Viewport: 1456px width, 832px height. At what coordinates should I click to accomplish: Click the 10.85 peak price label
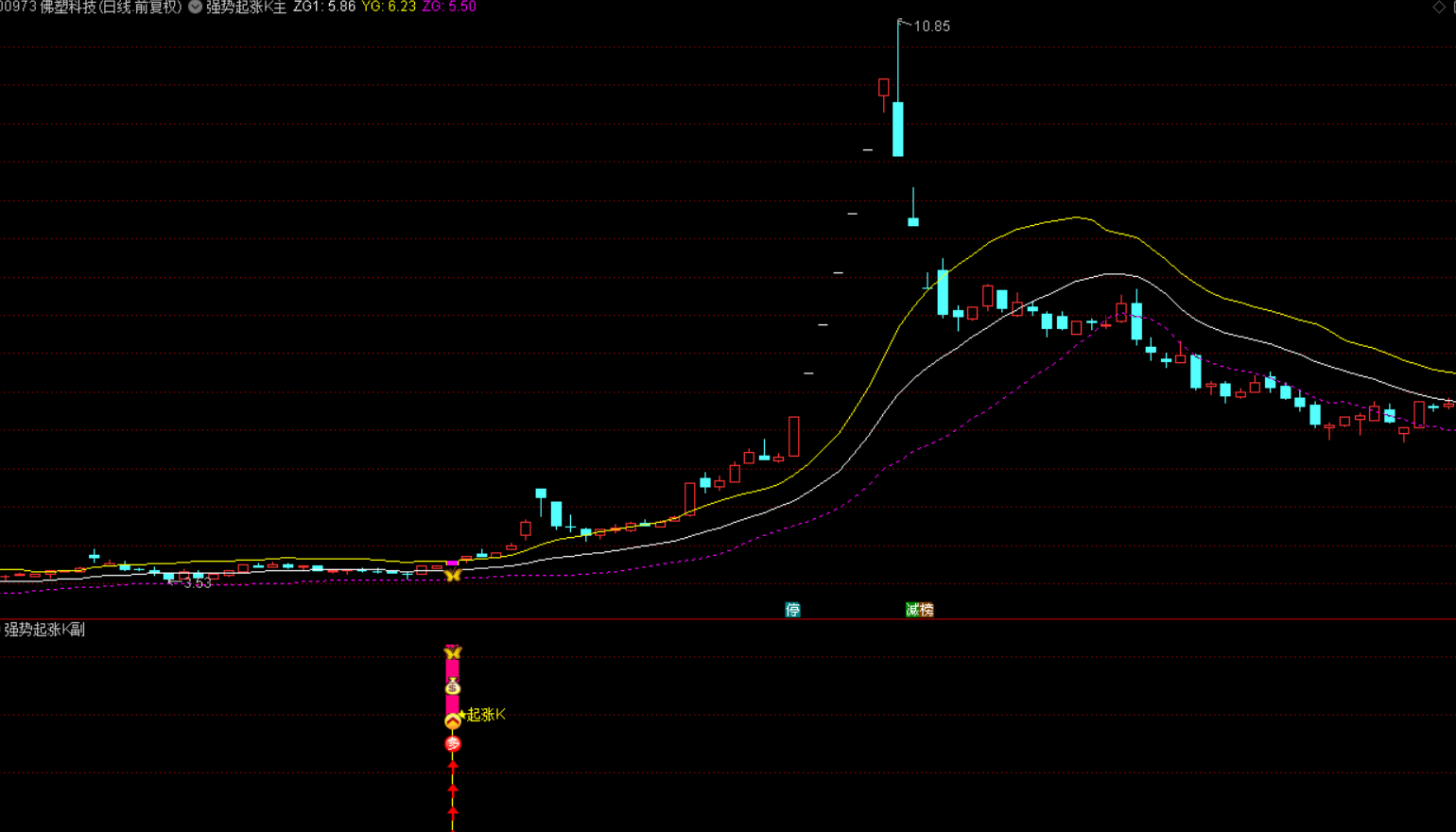coord(932,26)
